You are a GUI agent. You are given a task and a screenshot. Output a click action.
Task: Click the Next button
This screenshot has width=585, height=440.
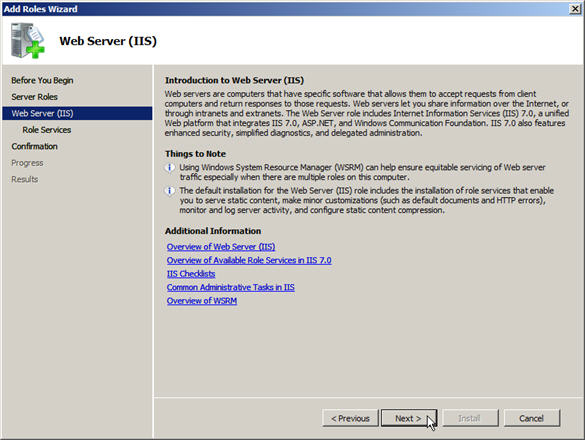[409, 418]
